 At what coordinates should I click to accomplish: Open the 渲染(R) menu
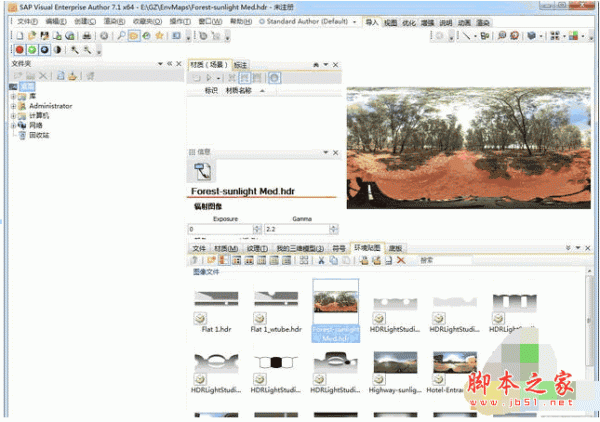(114, 21)
